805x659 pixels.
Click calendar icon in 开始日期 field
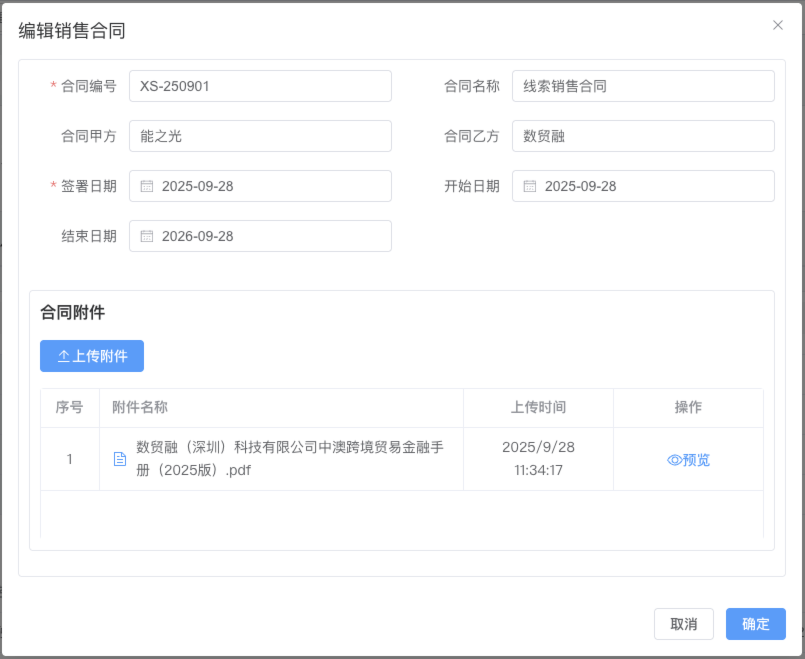(x=530, y=186)
